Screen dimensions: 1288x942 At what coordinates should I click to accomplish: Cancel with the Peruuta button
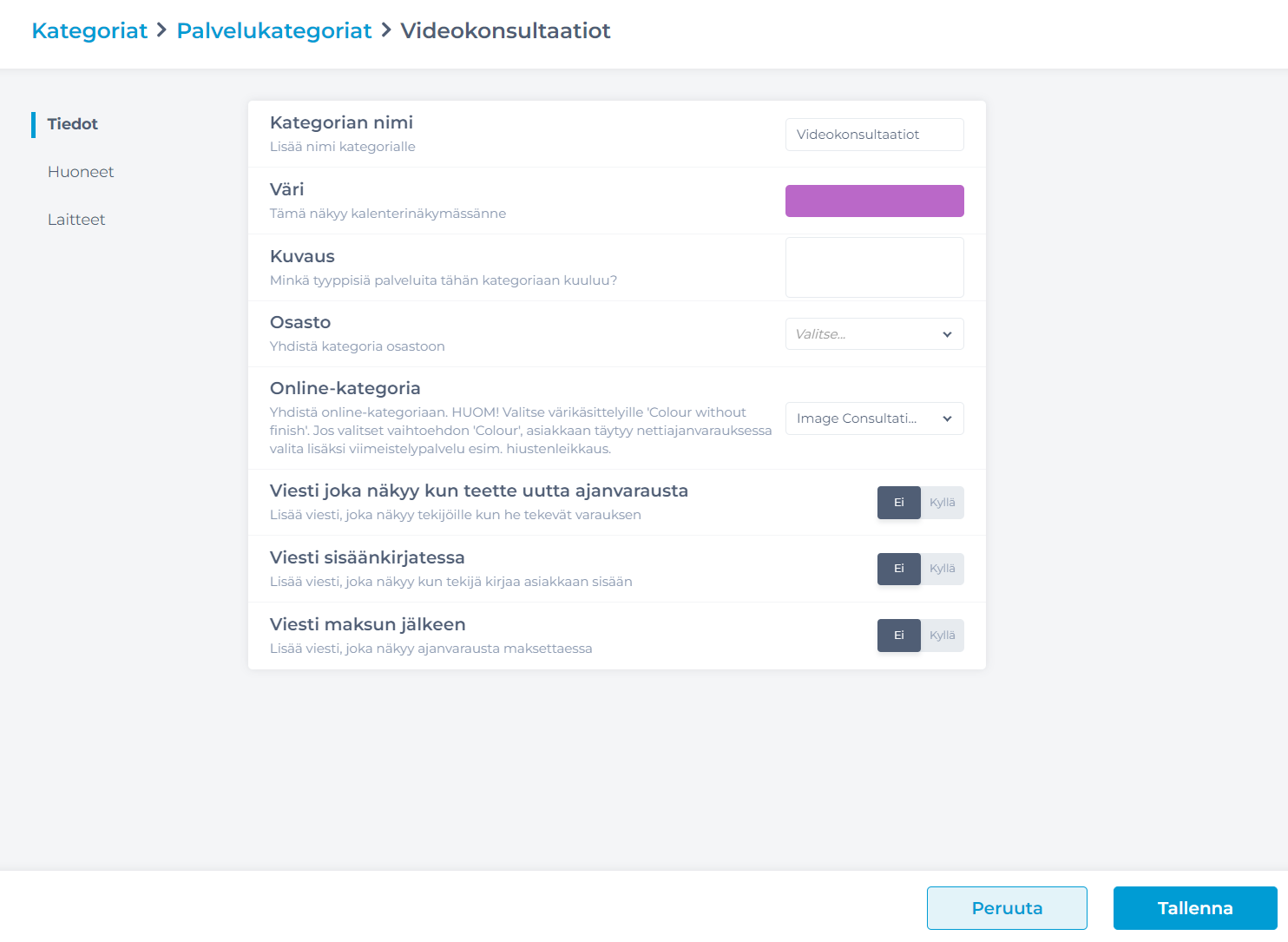pyautogui.click(x=1007, y=908)
